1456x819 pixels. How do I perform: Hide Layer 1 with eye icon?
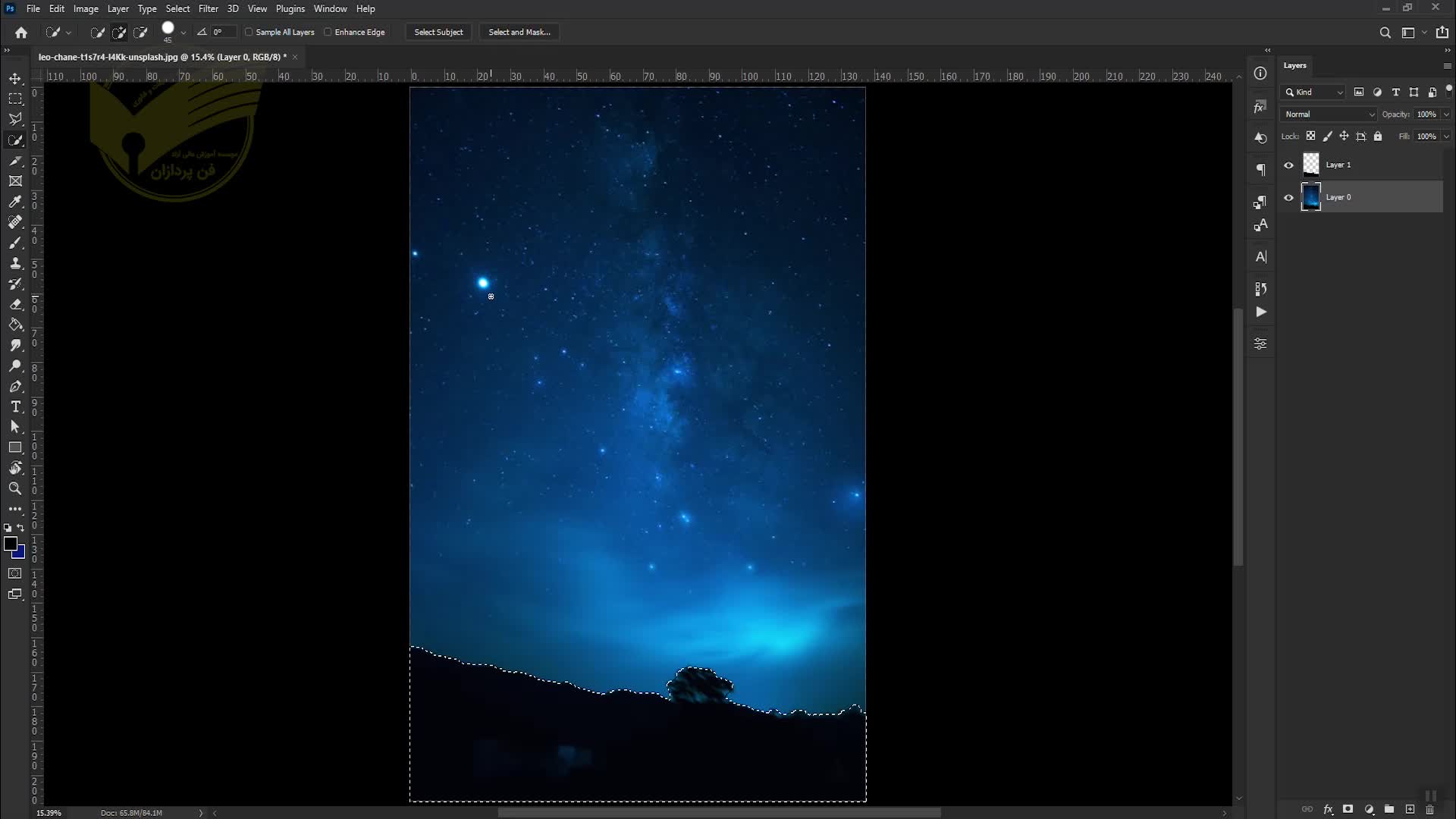pos(1288,165)
